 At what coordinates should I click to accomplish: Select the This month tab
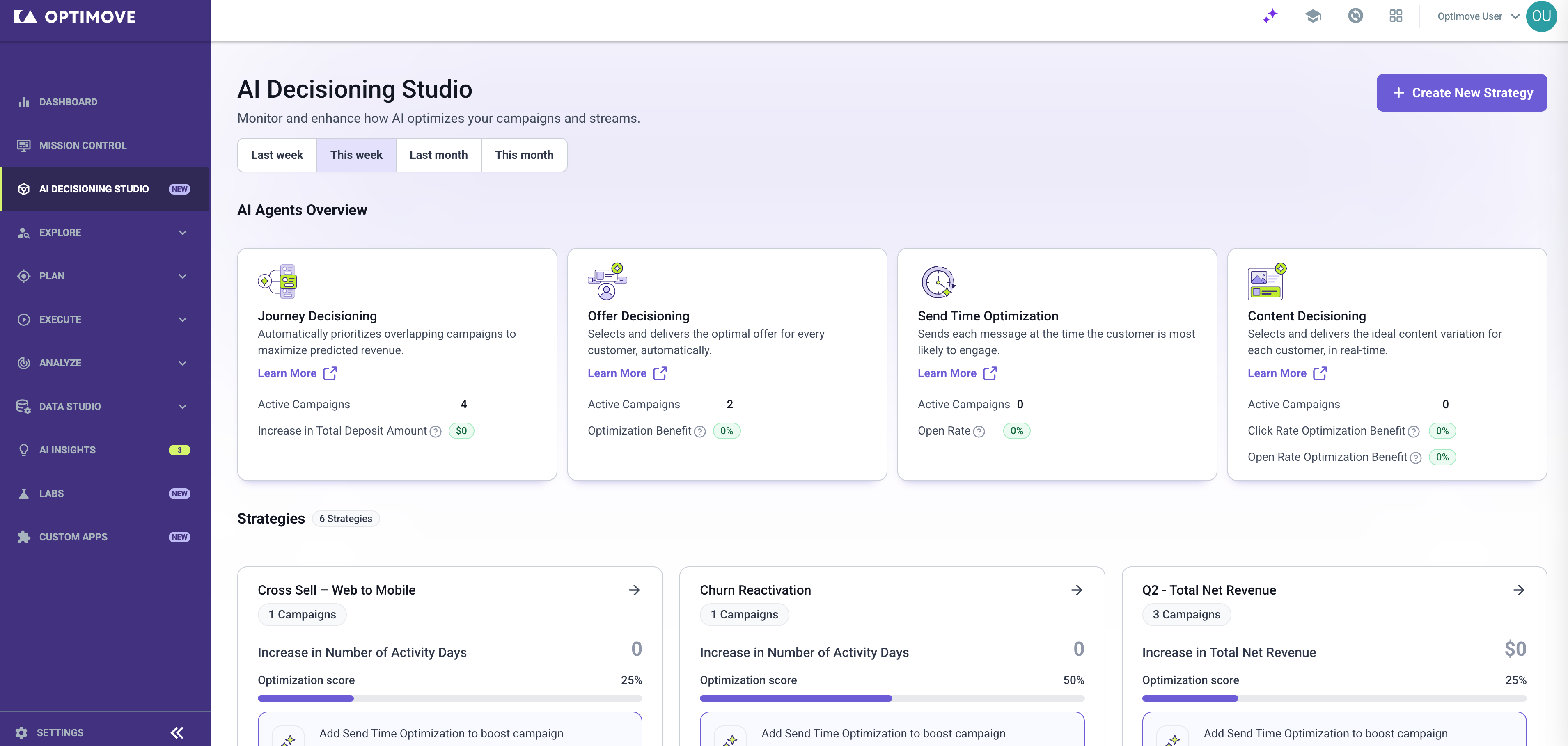(x=524, y=155)
